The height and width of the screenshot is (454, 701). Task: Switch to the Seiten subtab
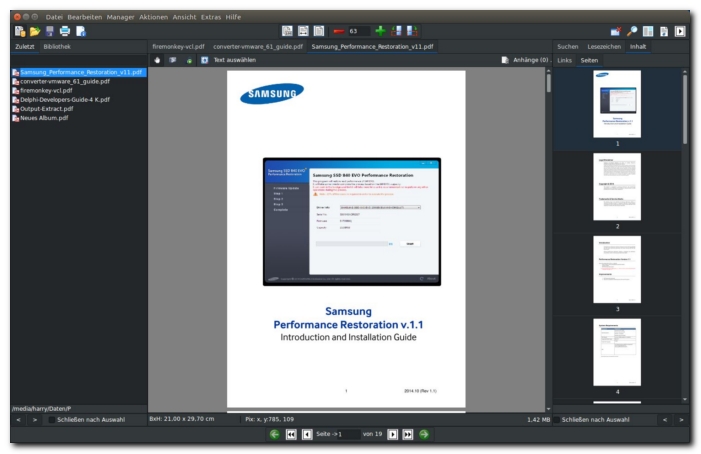(589, 60)
